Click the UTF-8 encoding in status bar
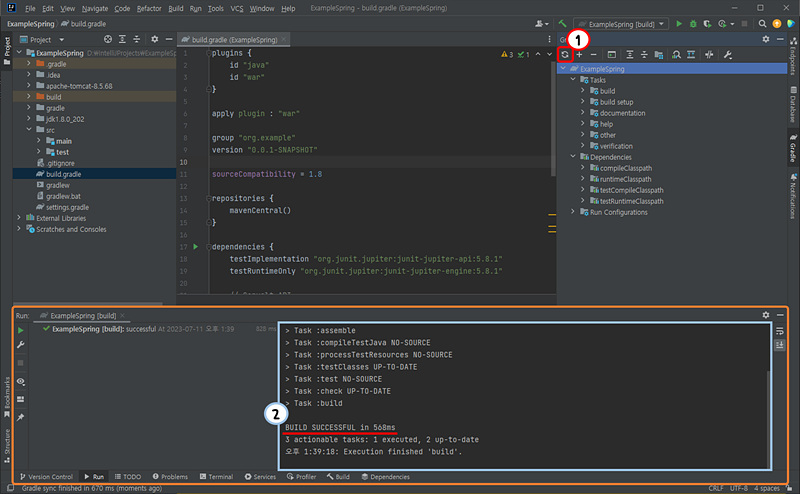The image size is (800, 494). (x=738, y=488)
